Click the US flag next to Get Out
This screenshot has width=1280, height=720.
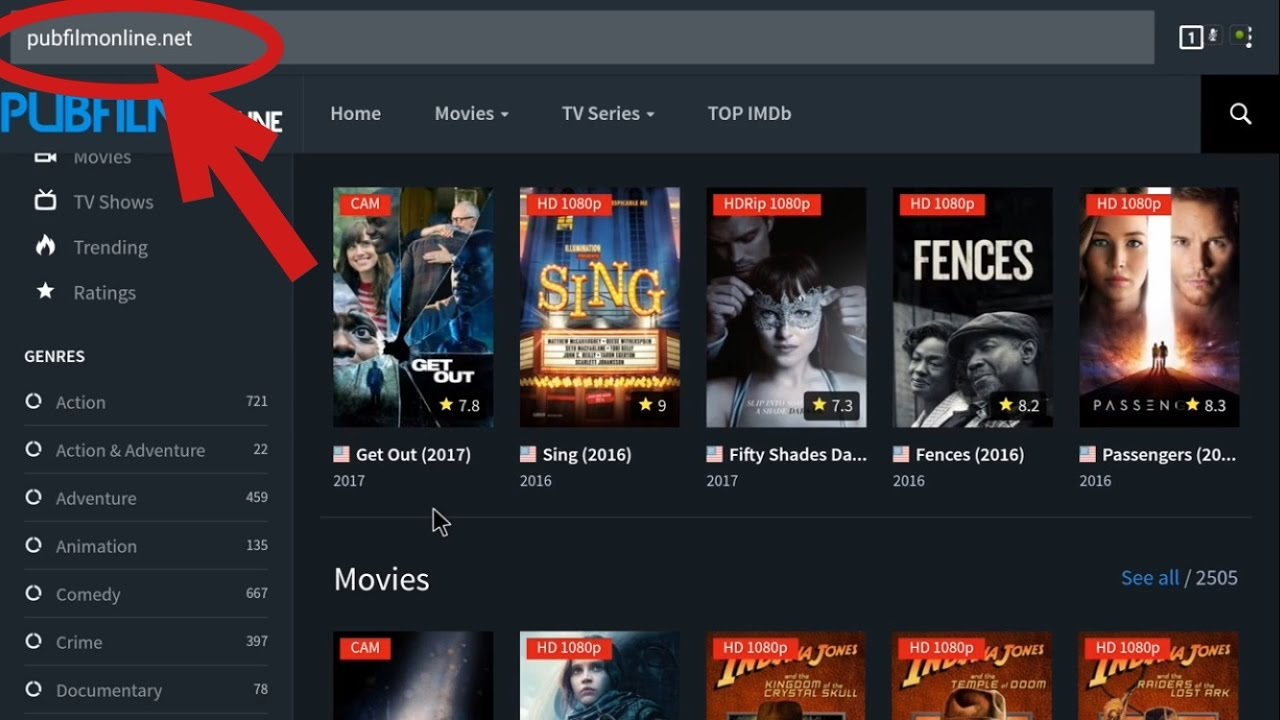click(342, 454)
